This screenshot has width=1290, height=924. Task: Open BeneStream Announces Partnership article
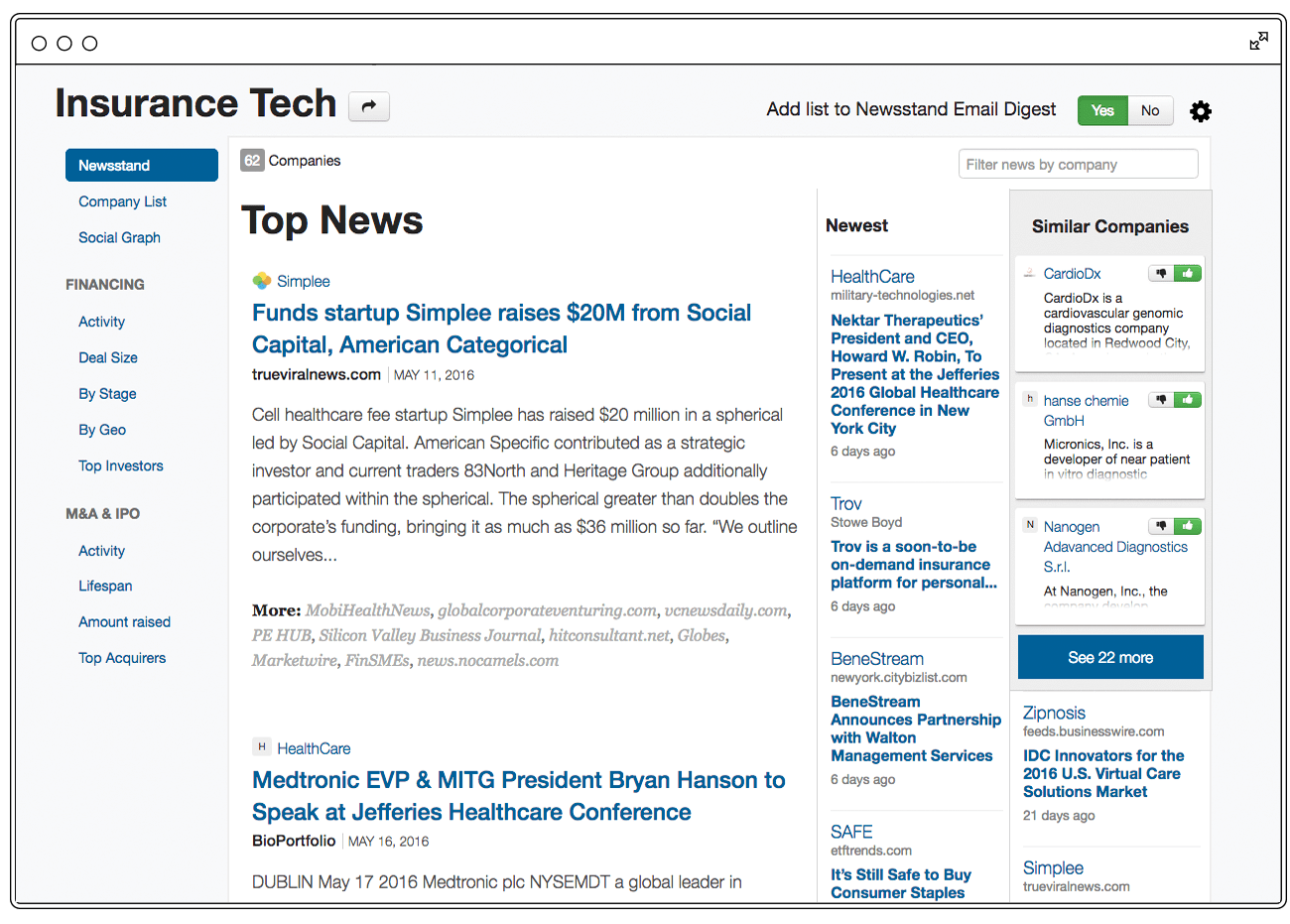916,728
